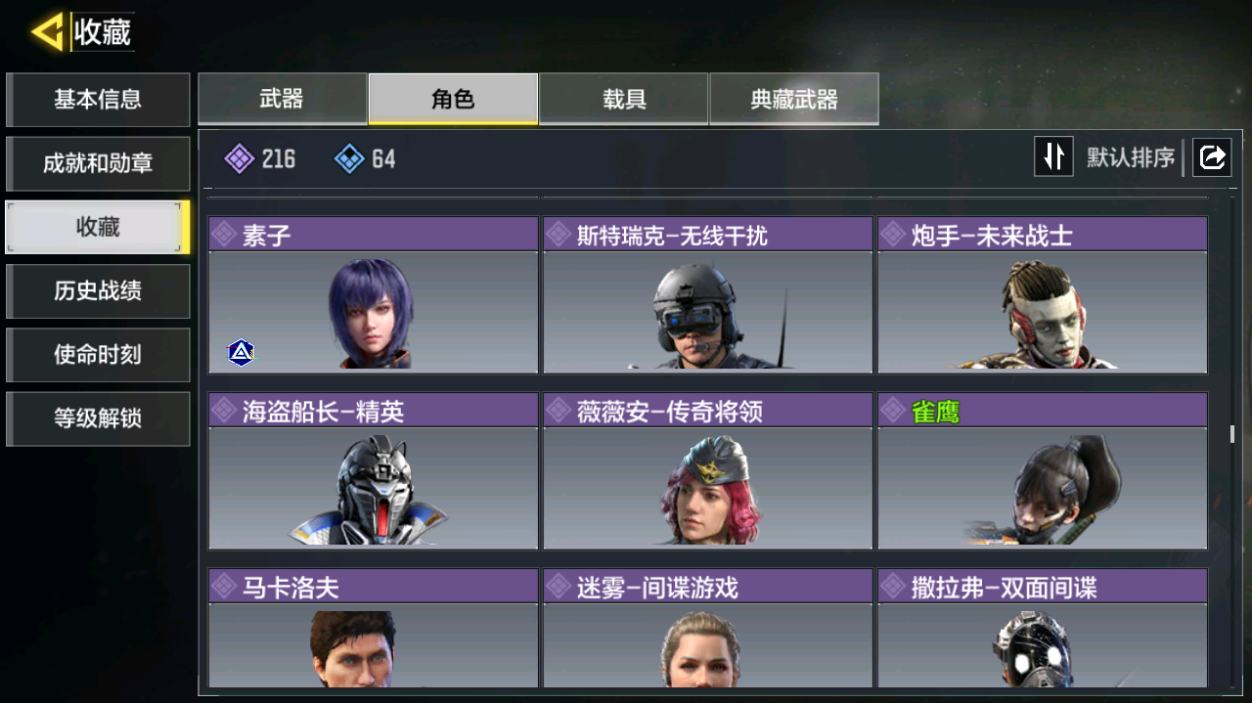This screenshot has height=703, width=1252.
Task: Click the share icon next to the sort label
Action: (1212, 158)
